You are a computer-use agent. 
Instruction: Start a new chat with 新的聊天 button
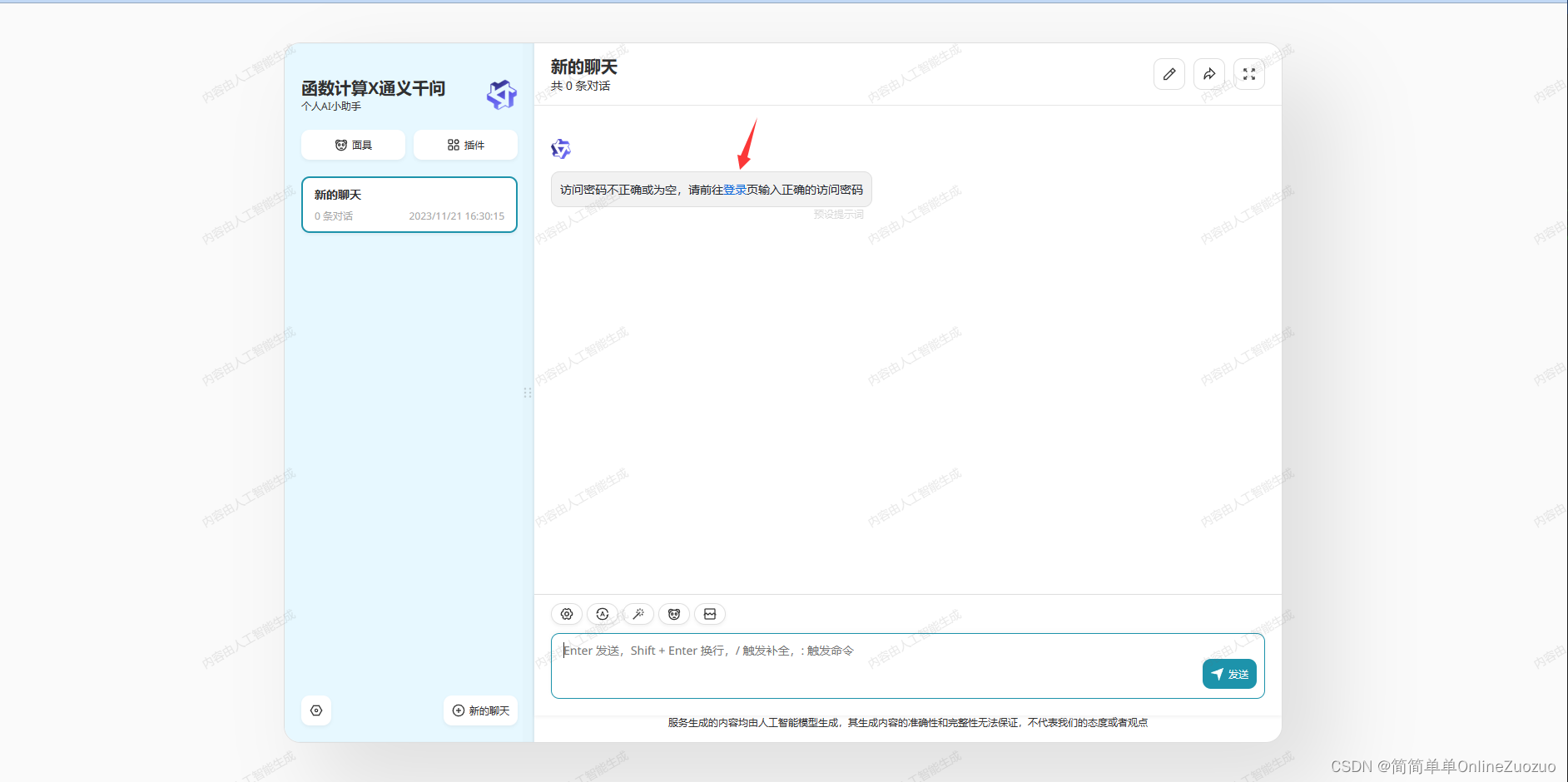click(x=480, y=710)
